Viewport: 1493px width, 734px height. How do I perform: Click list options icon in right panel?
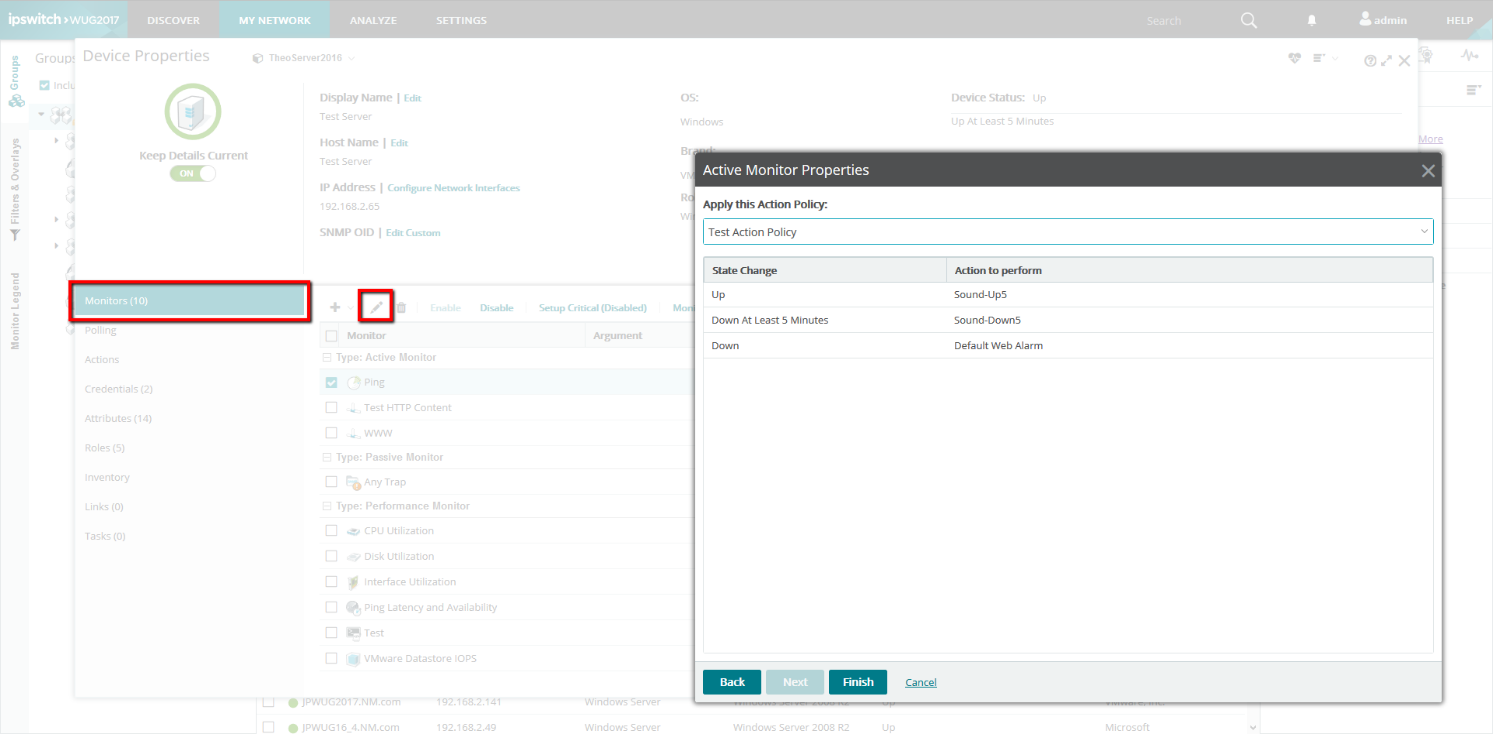coord(1473,91)
